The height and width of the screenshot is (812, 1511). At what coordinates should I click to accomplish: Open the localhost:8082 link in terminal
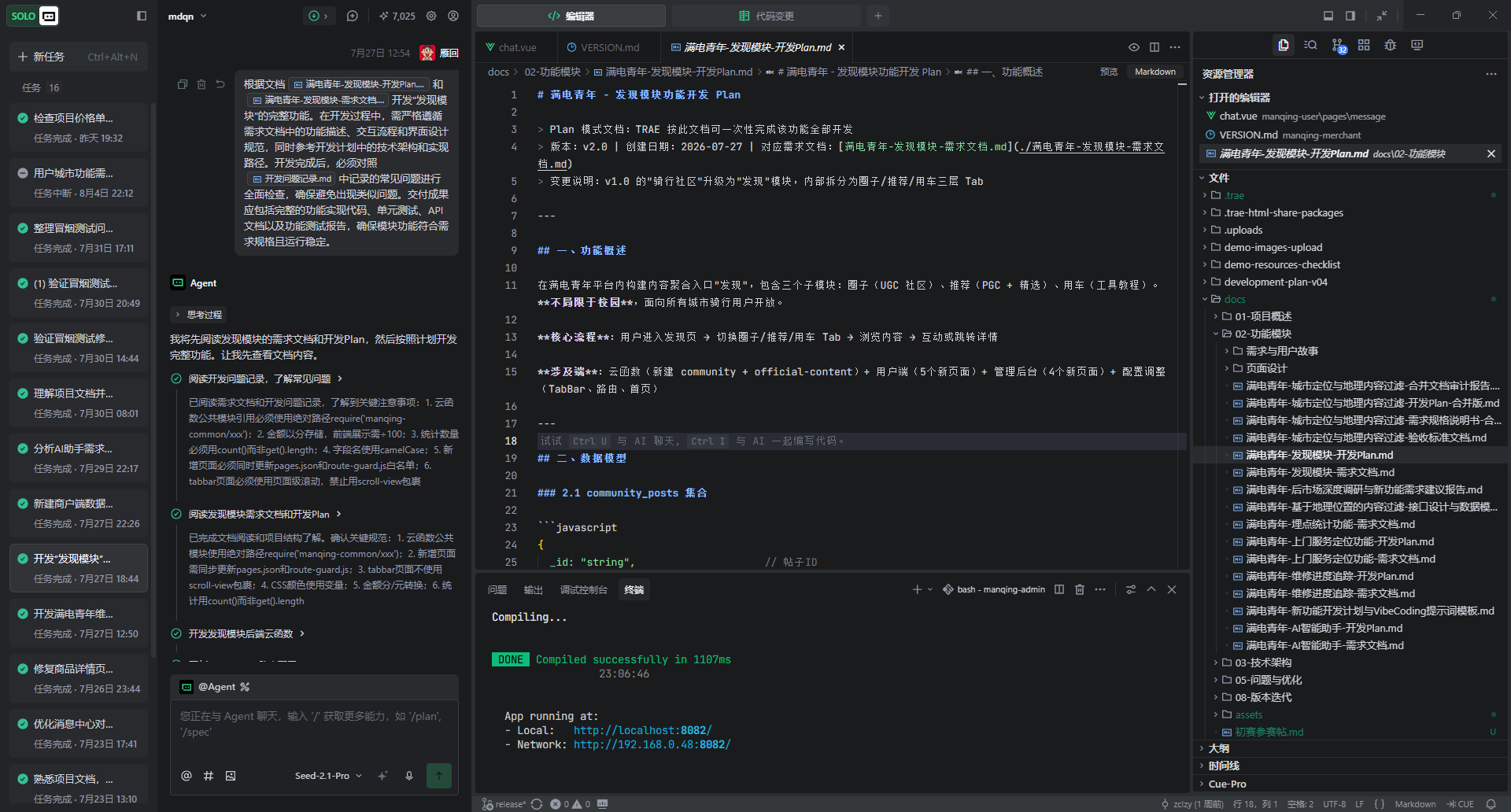(x=642, y=730)
